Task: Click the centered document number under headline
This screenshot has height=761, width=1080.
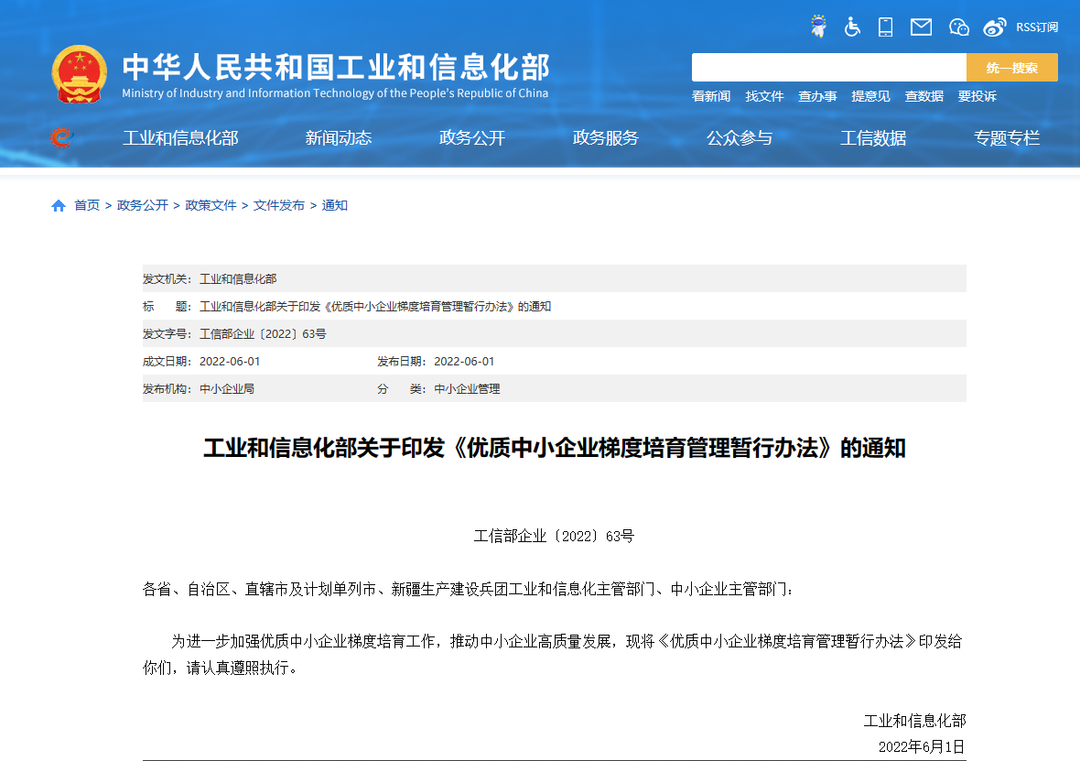Action: (554, 536)
